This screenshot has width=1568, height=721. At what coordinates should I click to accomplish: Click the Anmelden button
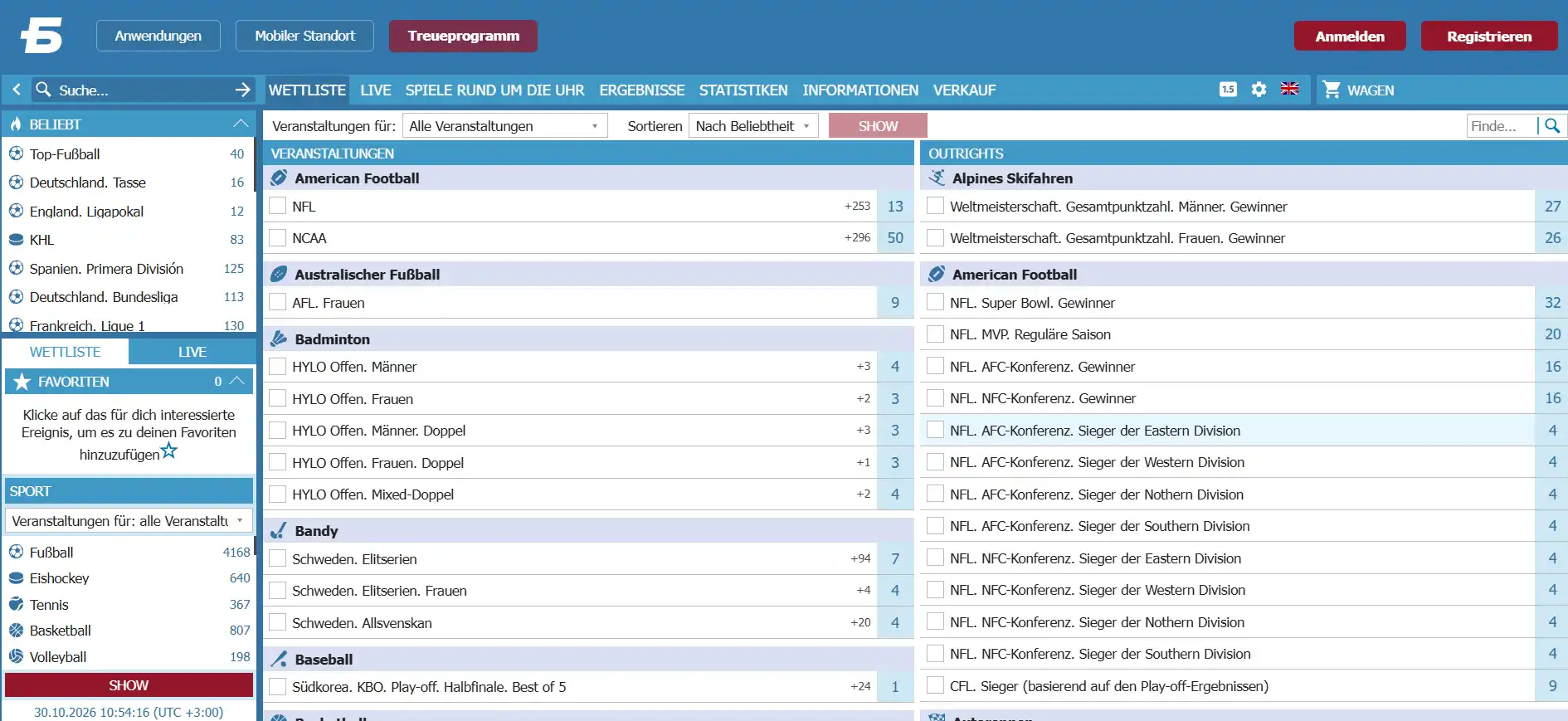tap(1350, 36)
